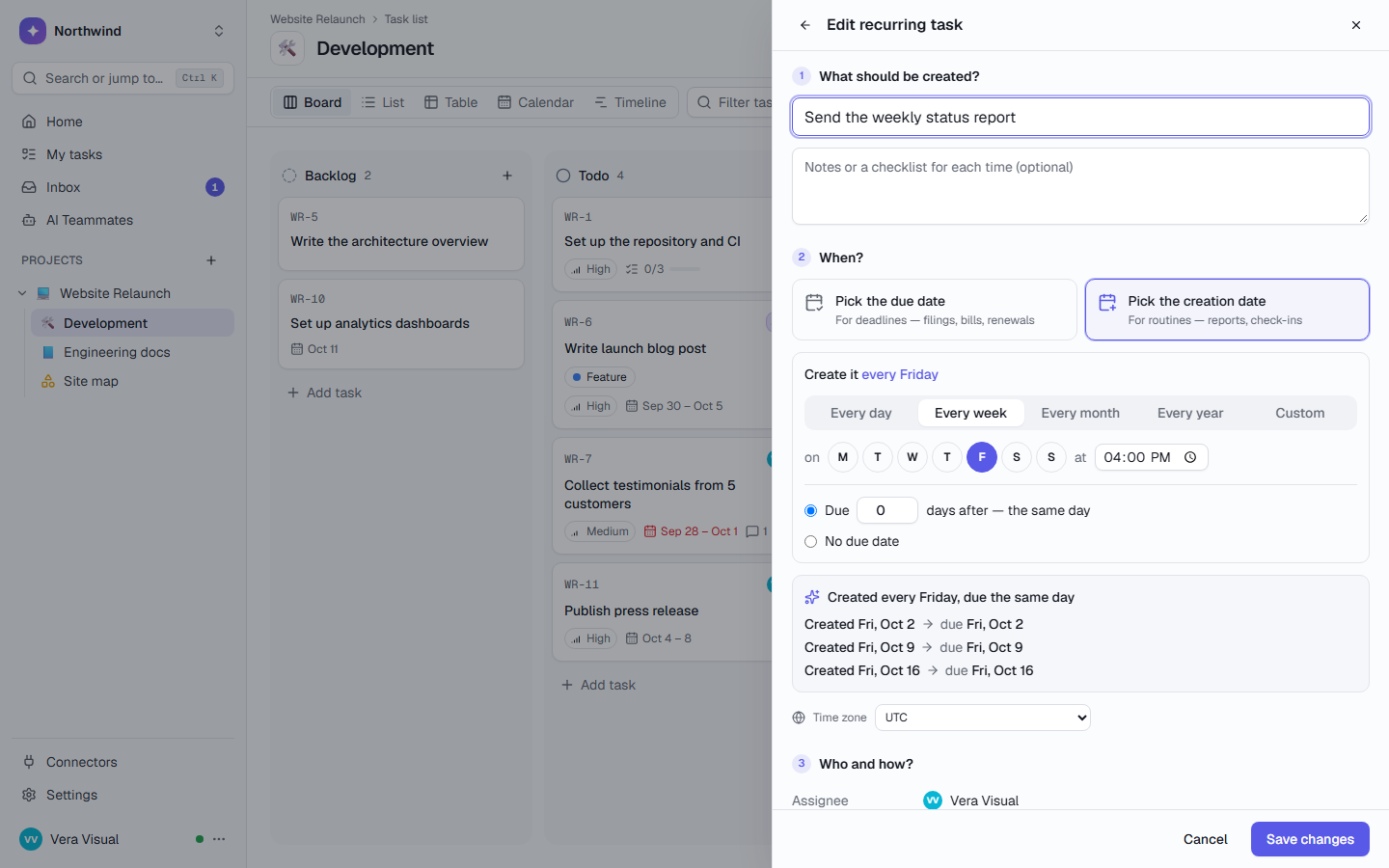Switch to the Table view
The image size is (1389, 868).
click(451, 102)
